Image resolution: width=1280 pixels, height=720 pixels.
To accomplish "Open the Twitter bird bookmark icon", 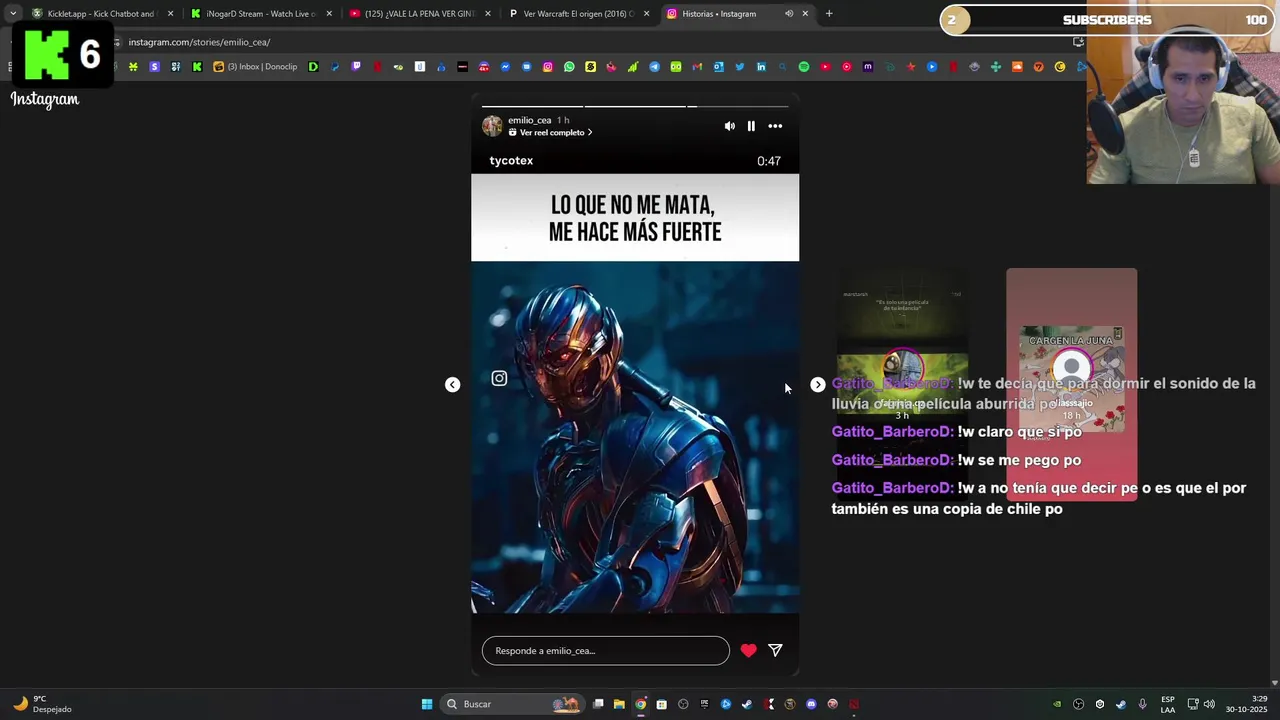I will pyautogui.click(x=740, y=67).
